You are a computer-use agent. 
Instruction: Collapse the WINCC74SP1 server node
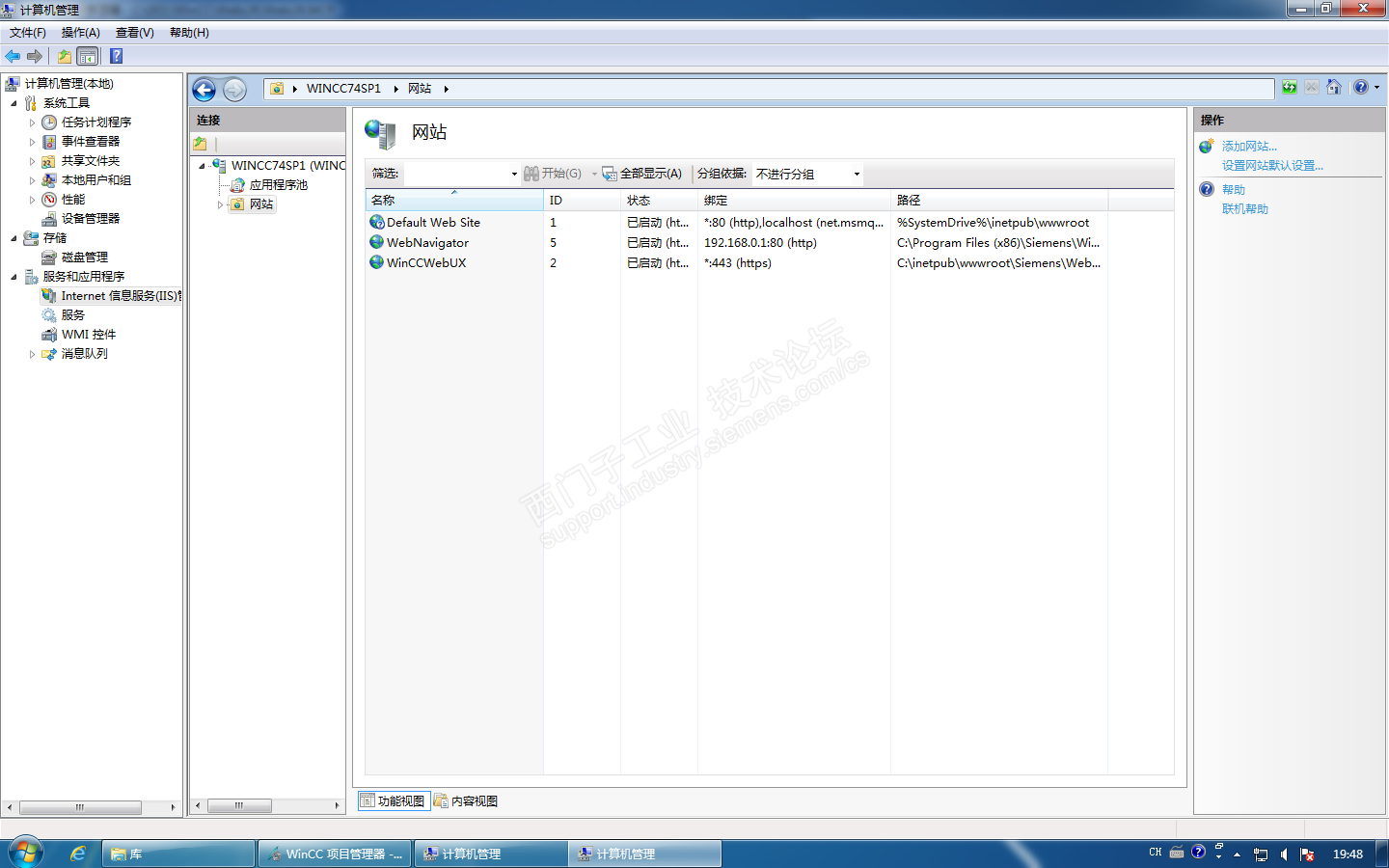point(202,166)
